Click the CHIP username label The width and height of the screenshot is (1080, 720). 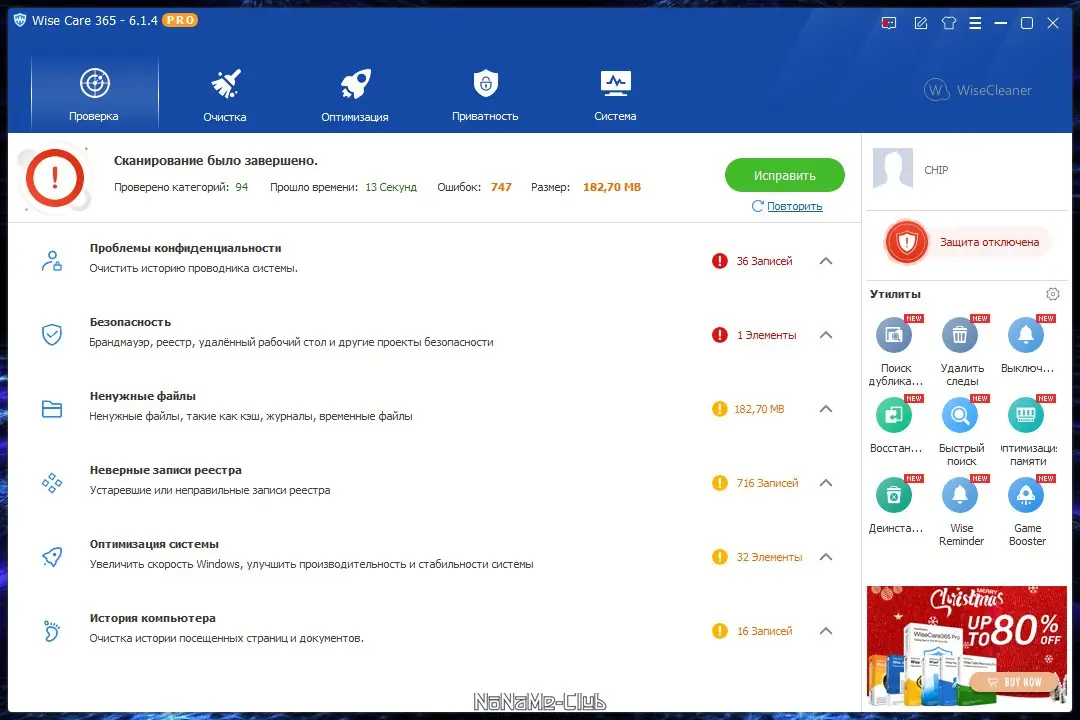pos(936,170)
